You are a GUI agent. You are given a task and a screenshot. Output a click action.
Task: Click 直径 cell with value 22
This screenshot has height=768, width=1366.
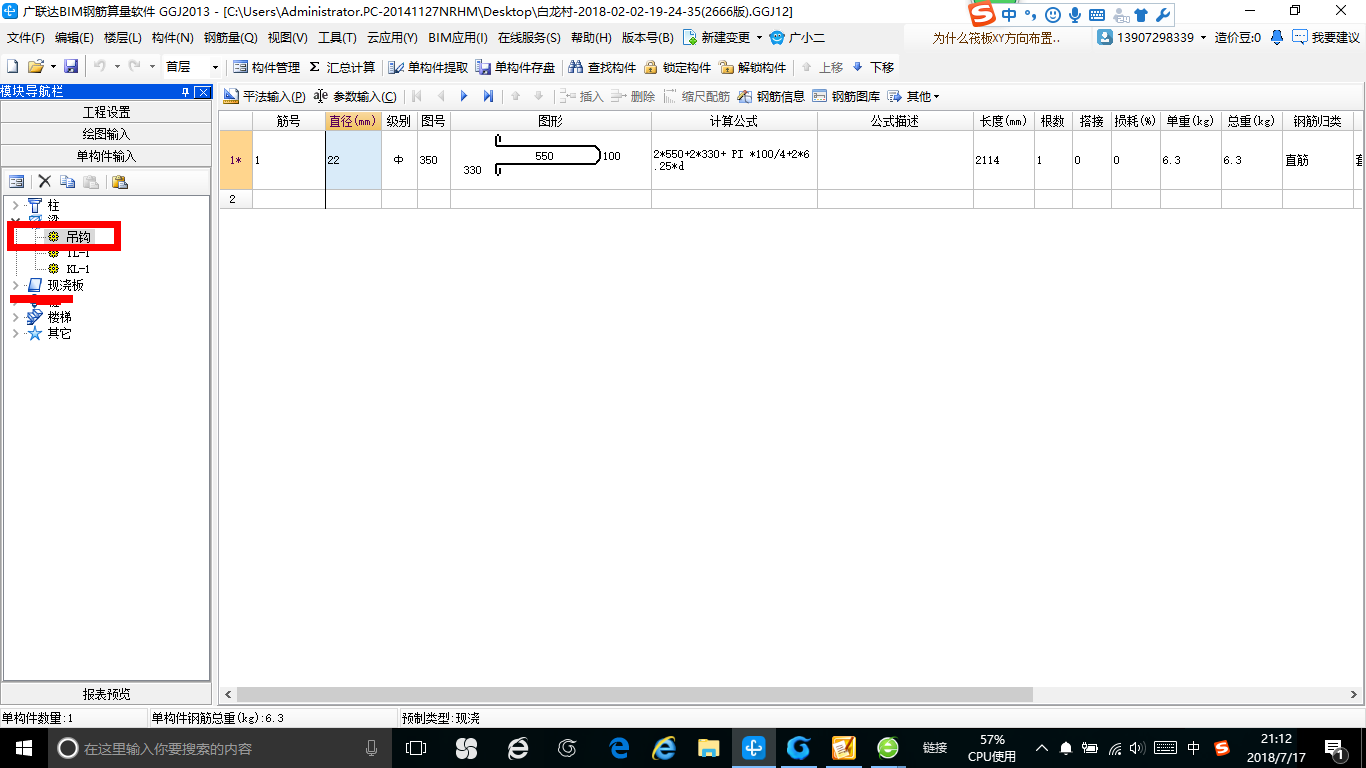point(353,160)
